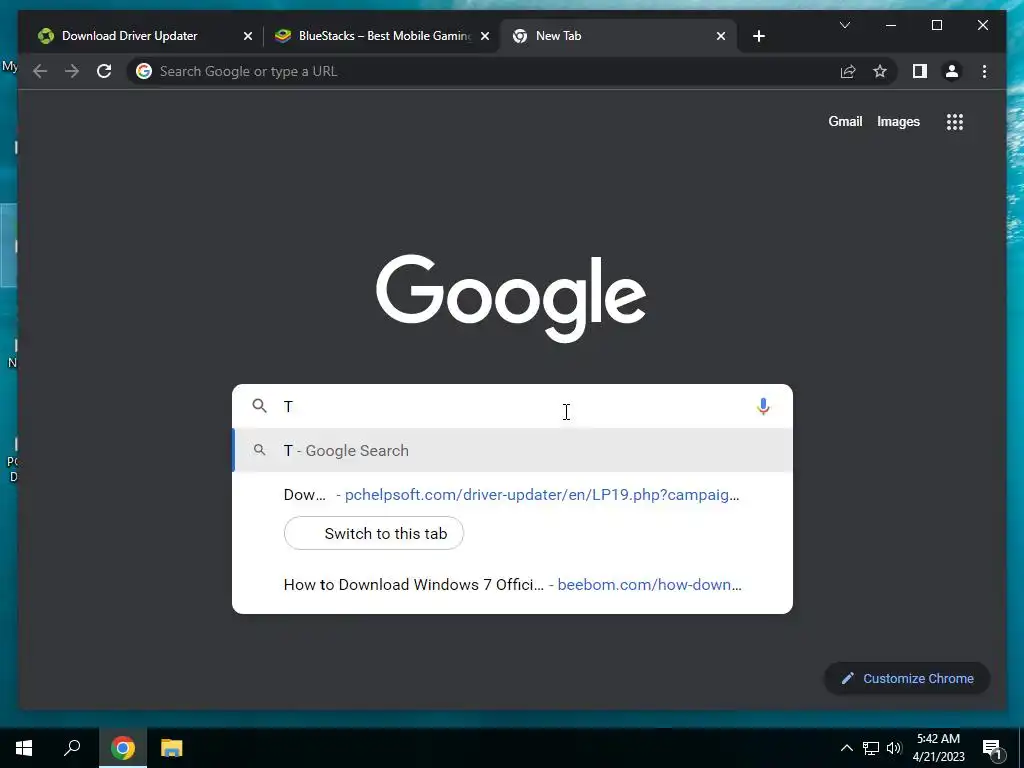
Task: Click the Google icon in the address bar
Action: click(x=144, y=71)
